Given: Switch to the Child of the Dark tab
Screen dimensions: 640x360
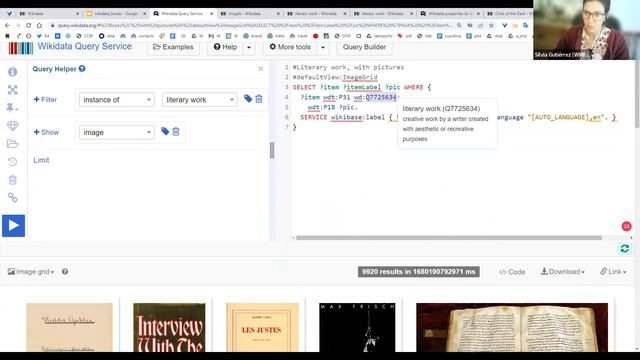Looking at the screenshot, I should [x=509, y=13].
